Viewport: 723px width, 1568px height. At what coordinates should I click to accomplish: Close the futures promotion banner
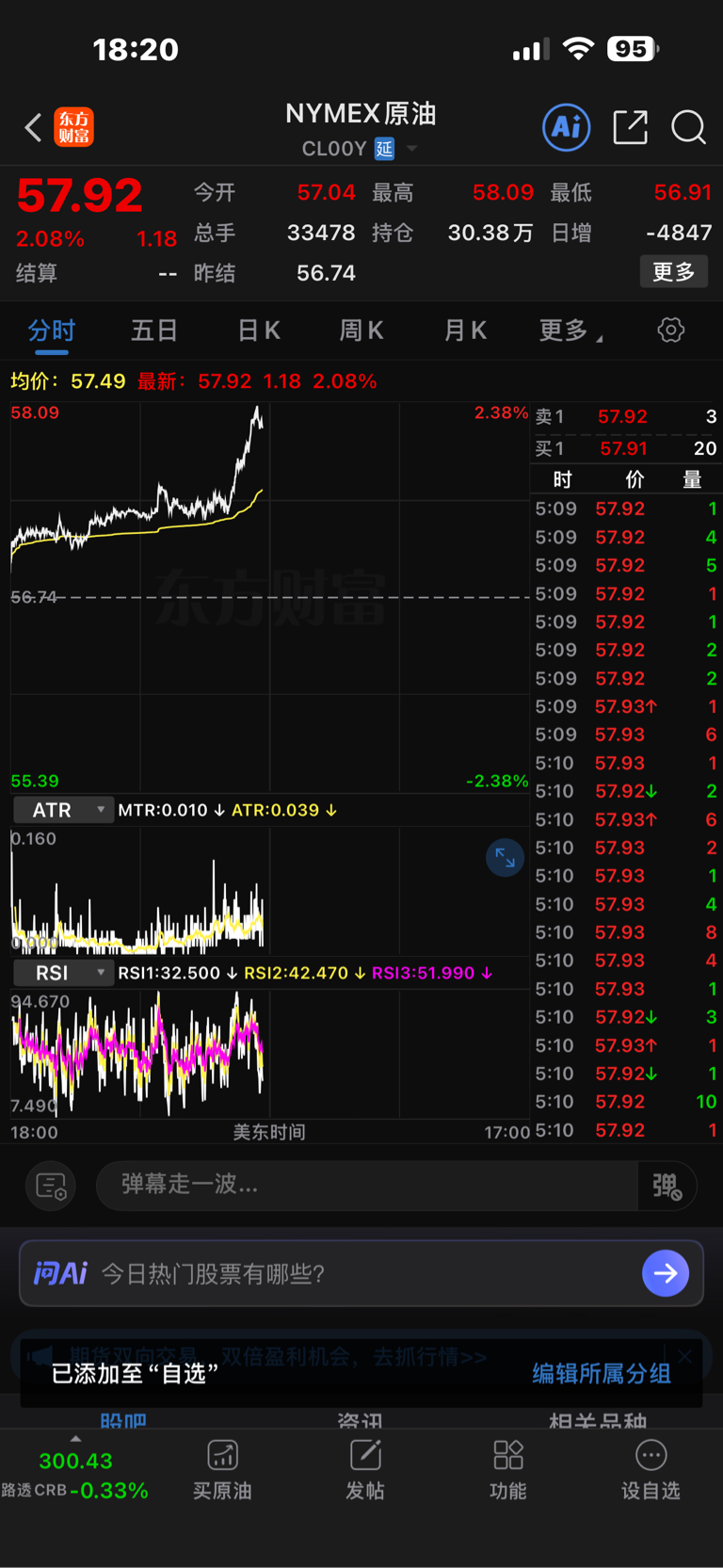pos(685,1356)
